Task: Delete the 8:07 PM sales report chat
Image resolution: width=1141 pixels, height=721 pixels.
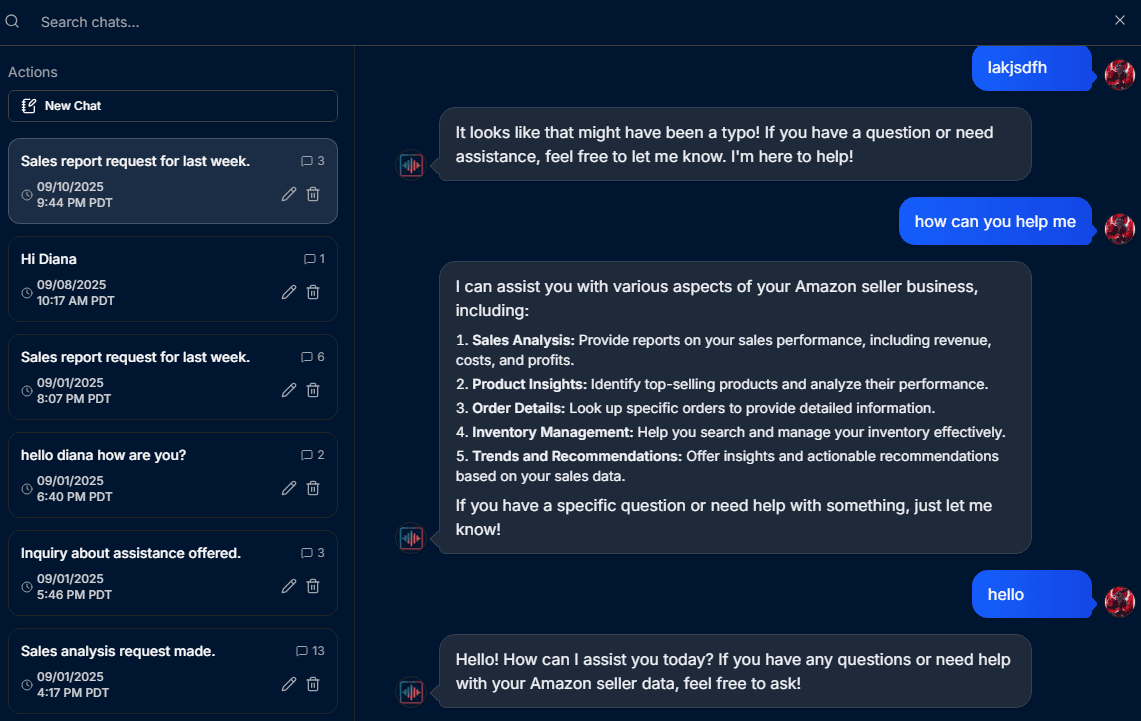Action: (313, 390)
